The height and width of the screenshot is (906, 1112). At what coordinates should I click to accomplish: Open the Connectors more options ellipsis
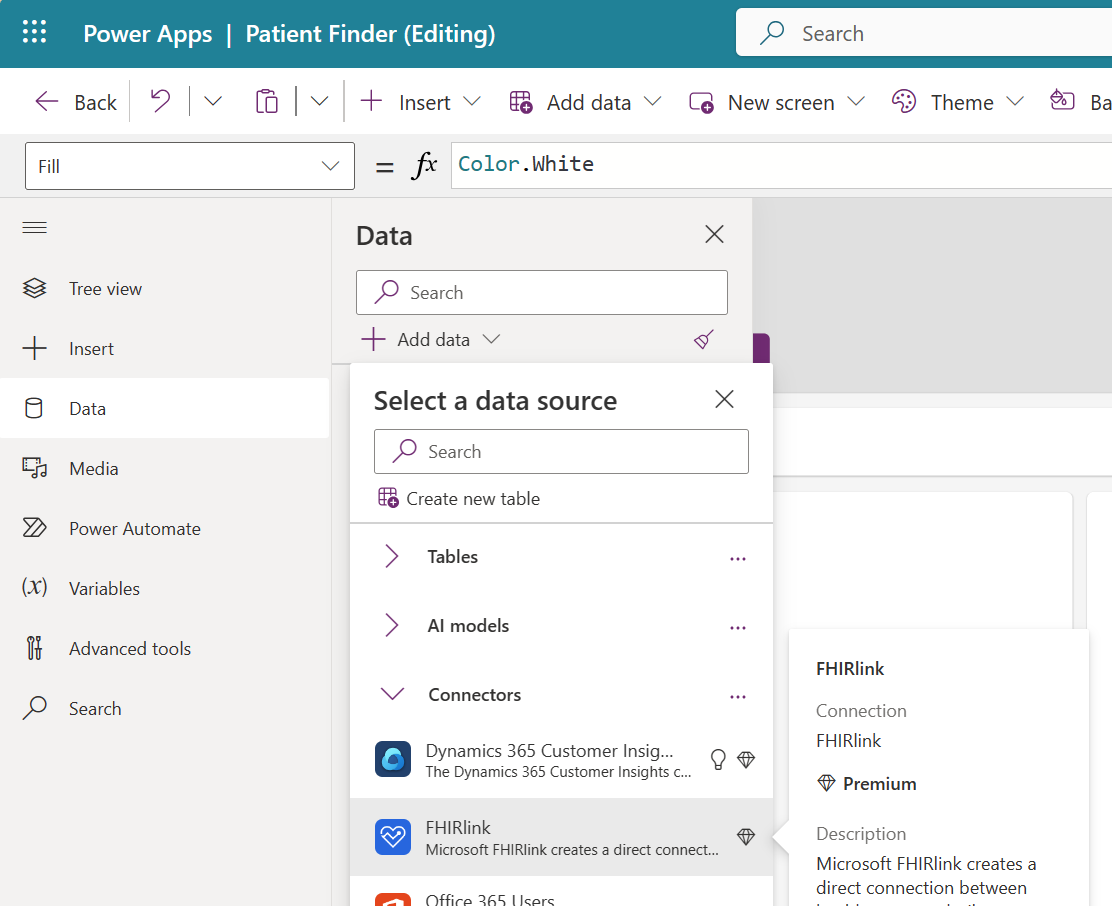[x=738, y=696]
